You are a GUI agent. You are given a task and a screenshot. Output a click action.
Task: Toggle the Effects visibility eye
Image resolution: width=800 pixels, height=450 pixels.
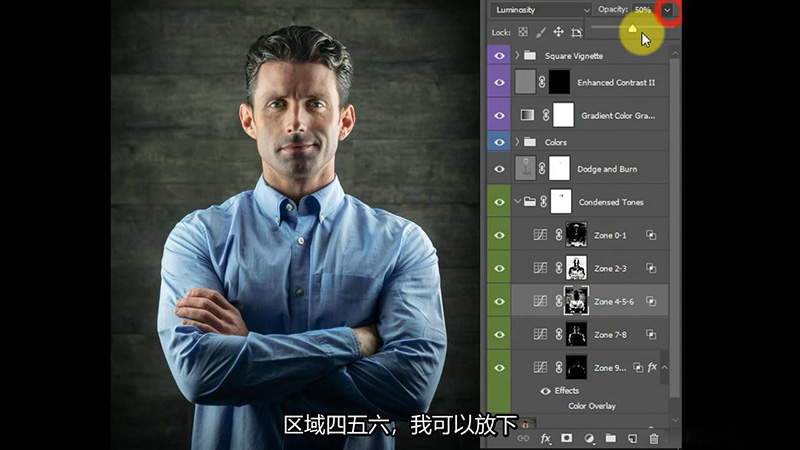(545, 391)
